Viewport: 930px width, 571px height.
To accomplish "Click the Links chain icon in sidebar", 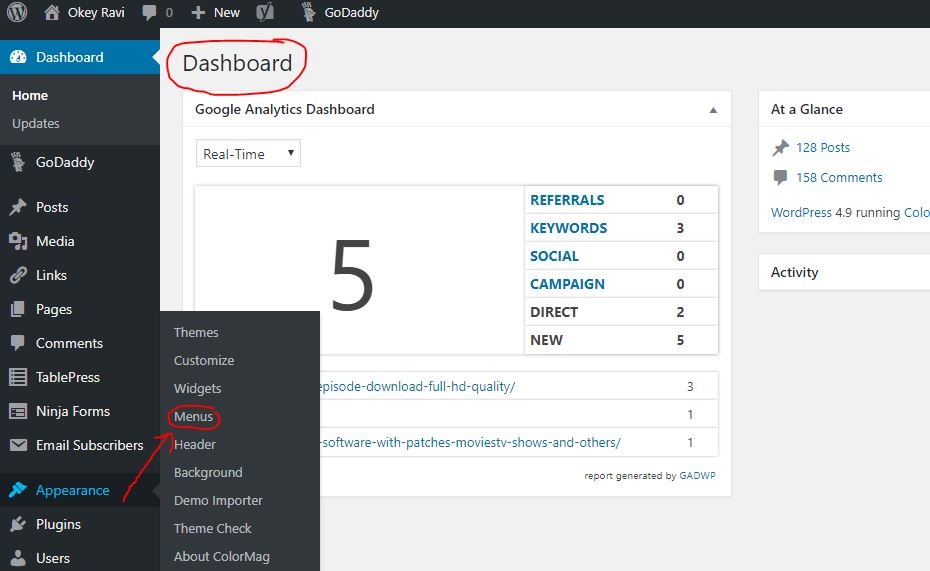I will [18, 275].
